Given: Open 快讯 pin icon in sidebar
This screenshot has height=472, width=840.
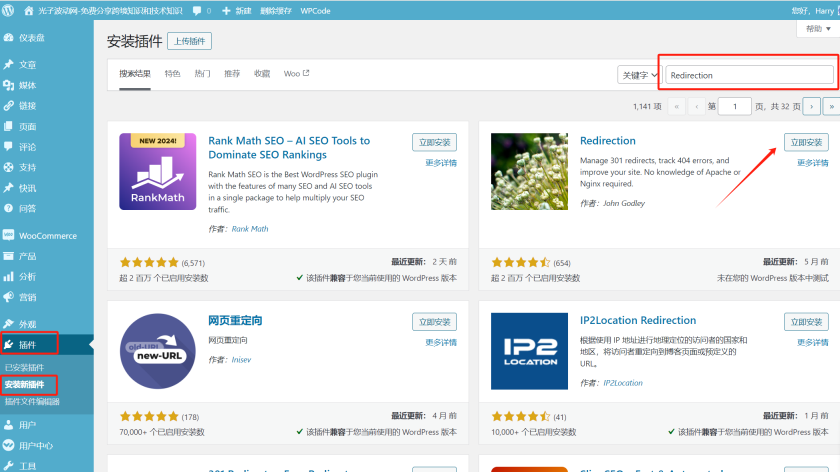Looking at the screenshot, I should 8,188.
